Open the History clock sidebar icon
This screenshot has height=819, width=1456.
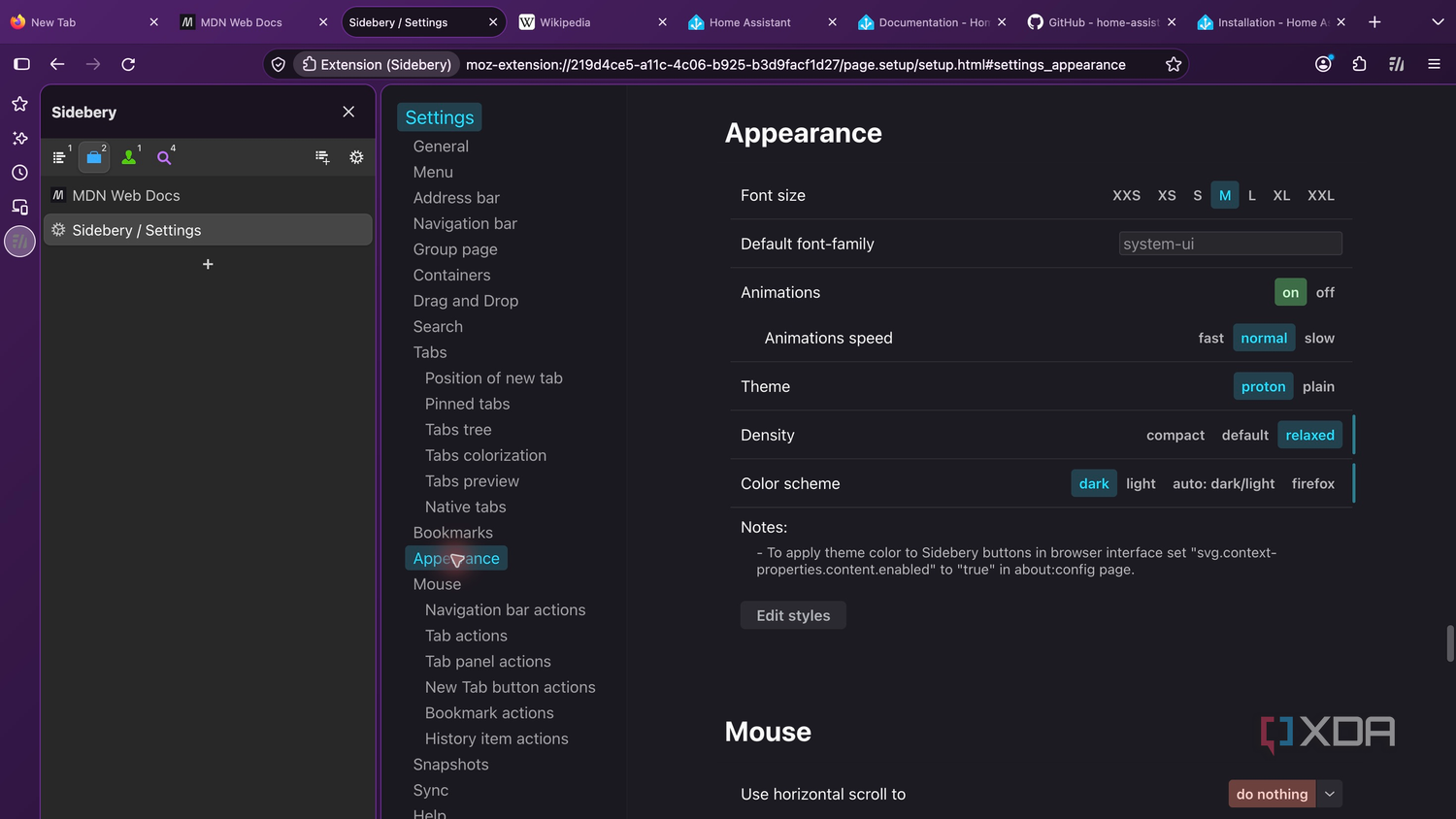(19, 173)
